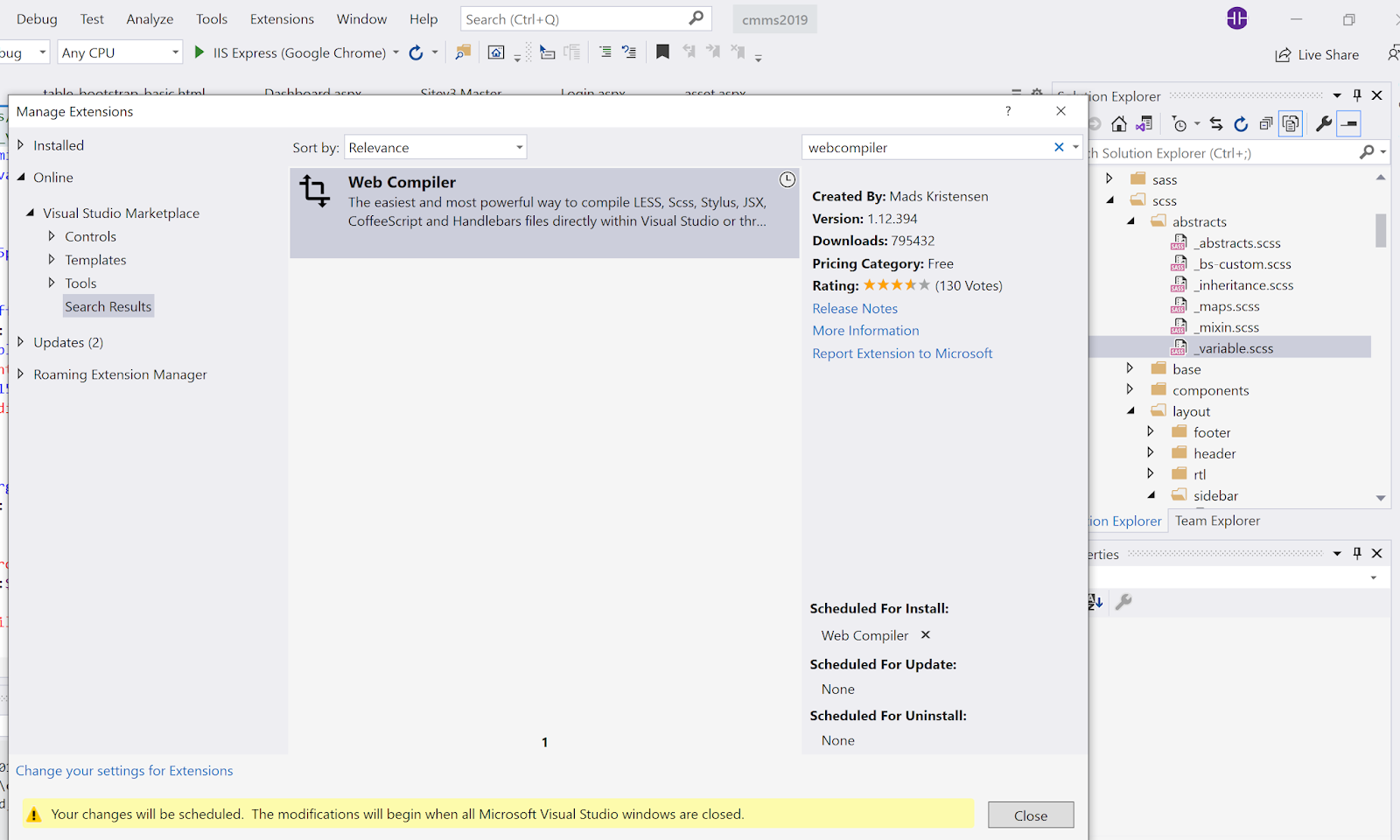Open the Any CPU platform dropdown

pos(121,52)
